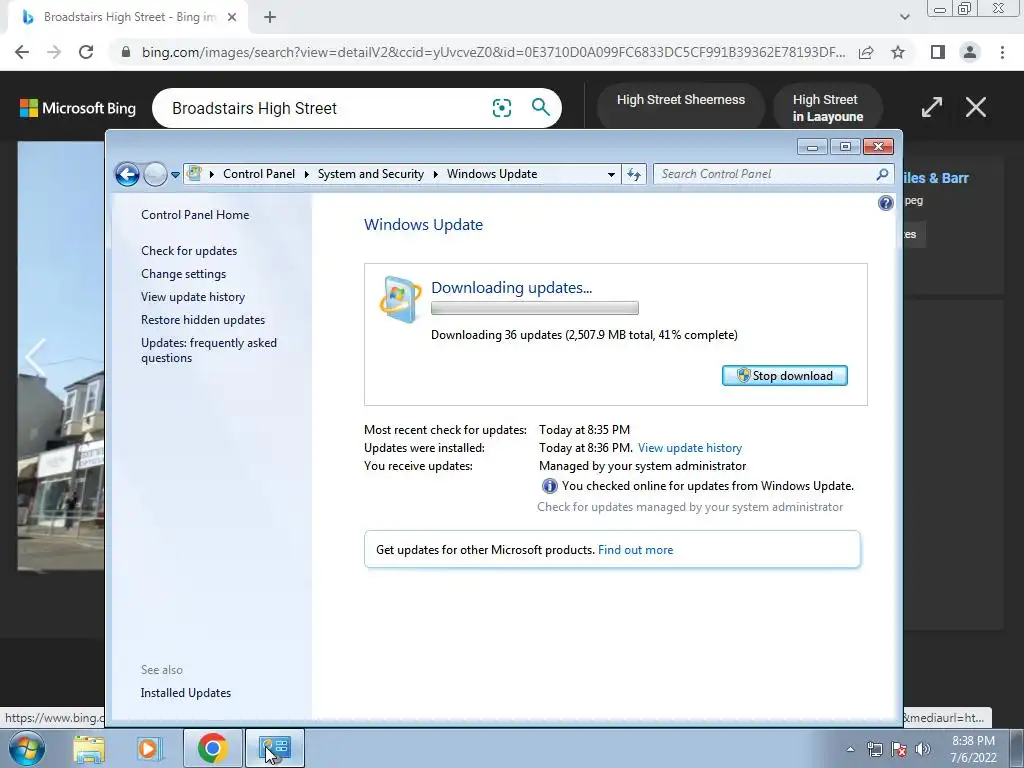Click the Microsoft Bing logo
1024x768 pixels.
78,108
